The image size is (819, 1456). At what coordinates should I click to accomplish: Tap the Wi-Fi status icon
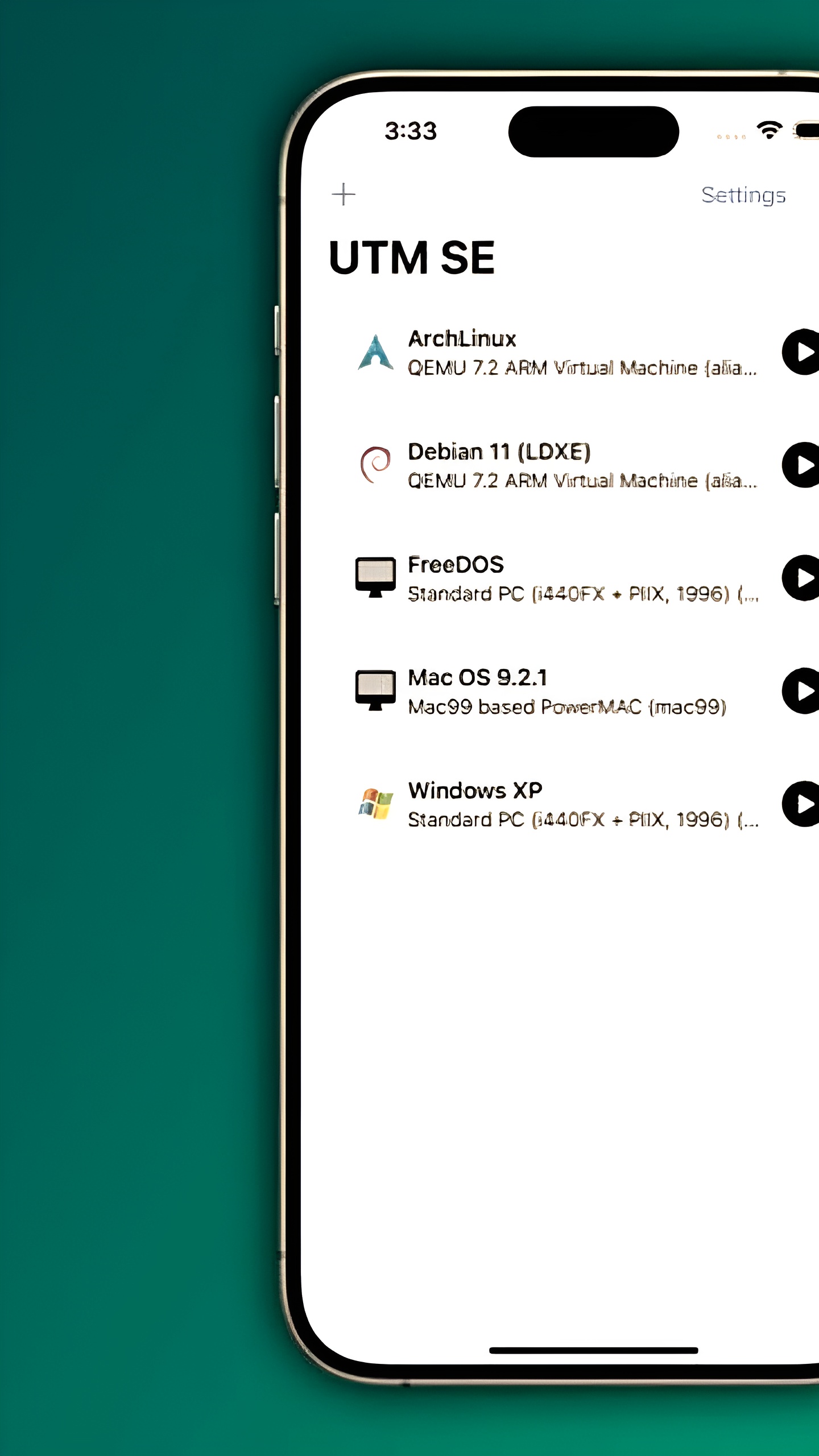tap(769, 130)
